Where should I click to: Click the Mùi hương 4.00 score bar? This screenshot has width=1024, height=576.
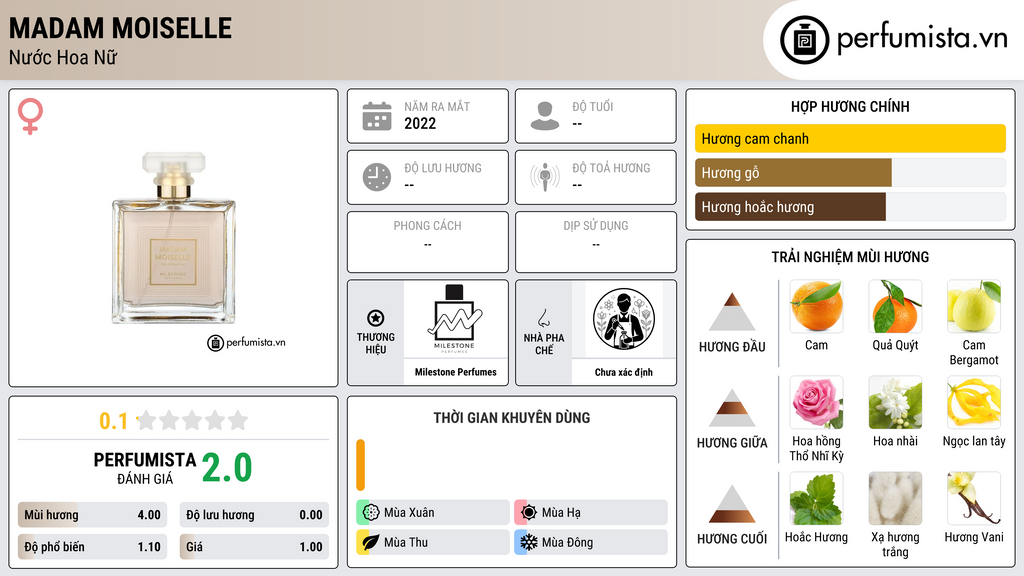(92, 515)
